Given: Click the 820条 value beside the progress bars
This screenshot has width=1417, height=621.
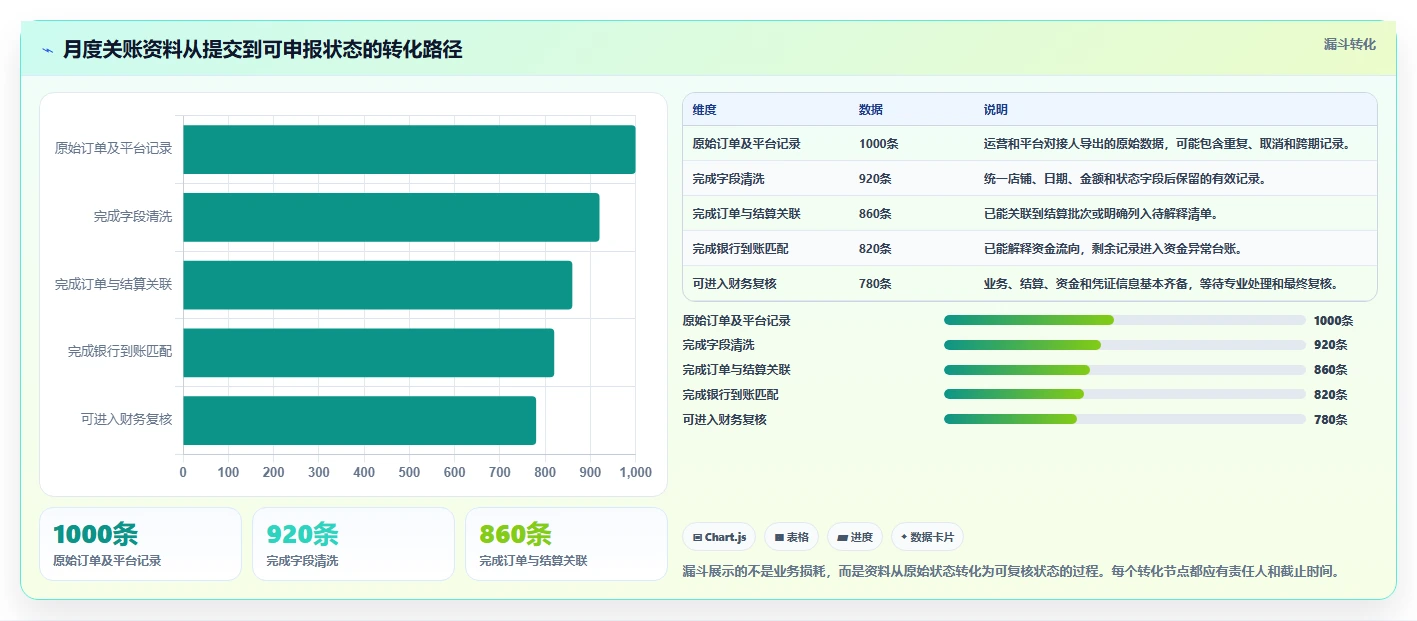Looking at the screenshot, I should click(x=1330, y=395).
